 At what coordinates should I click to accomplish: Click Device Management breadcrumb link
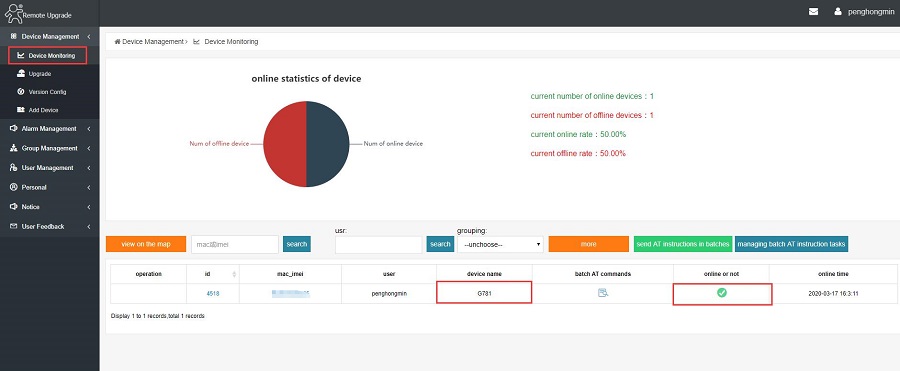pyautogui.click(x=153, y=42)
